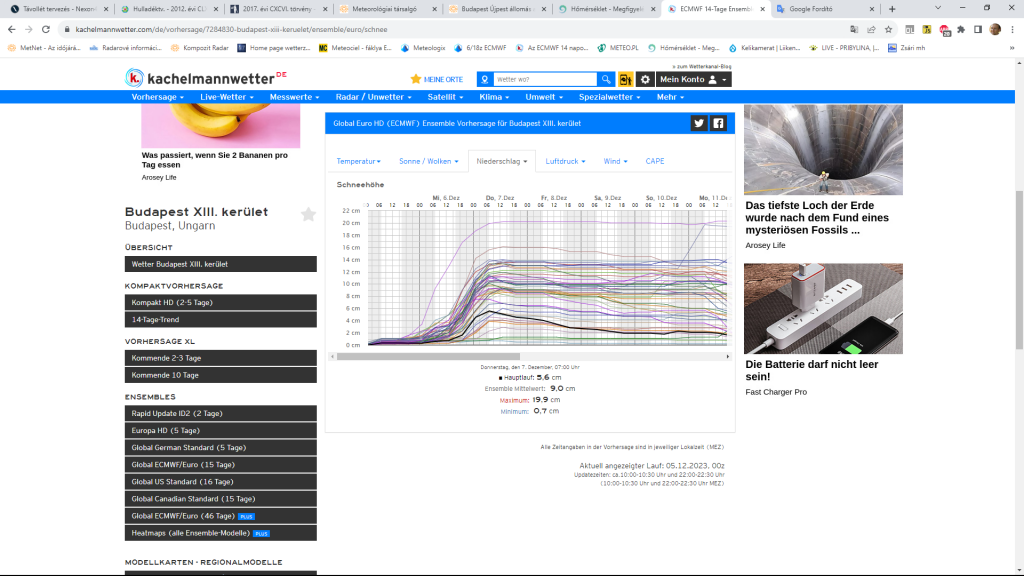The width and height of the screenshot is (1024, 576).
Task: Expand the Radar / Unwetter menu
Action: point(375,97)
